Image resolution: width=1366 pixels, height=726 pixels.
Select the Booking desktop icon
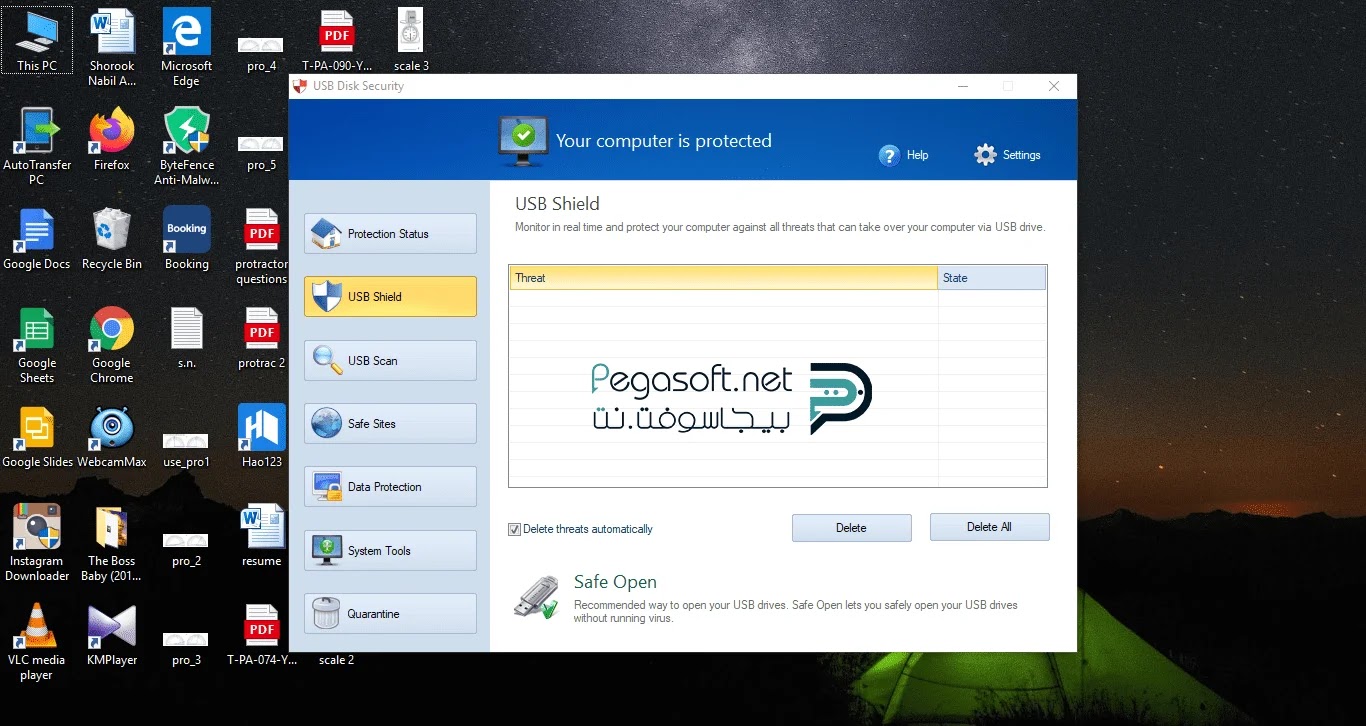187,238
